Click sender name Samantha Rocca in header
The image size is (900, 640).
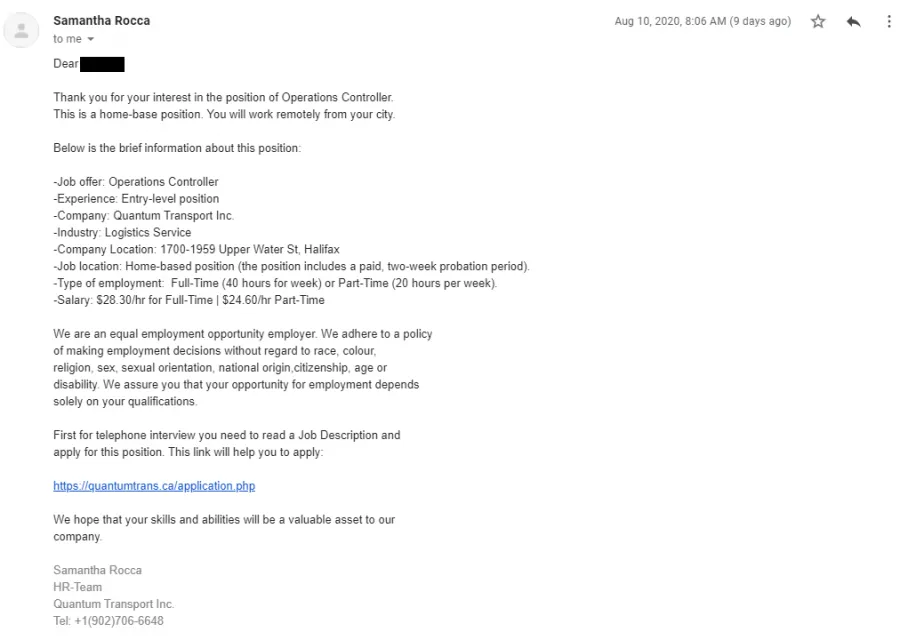pos(102,21)
